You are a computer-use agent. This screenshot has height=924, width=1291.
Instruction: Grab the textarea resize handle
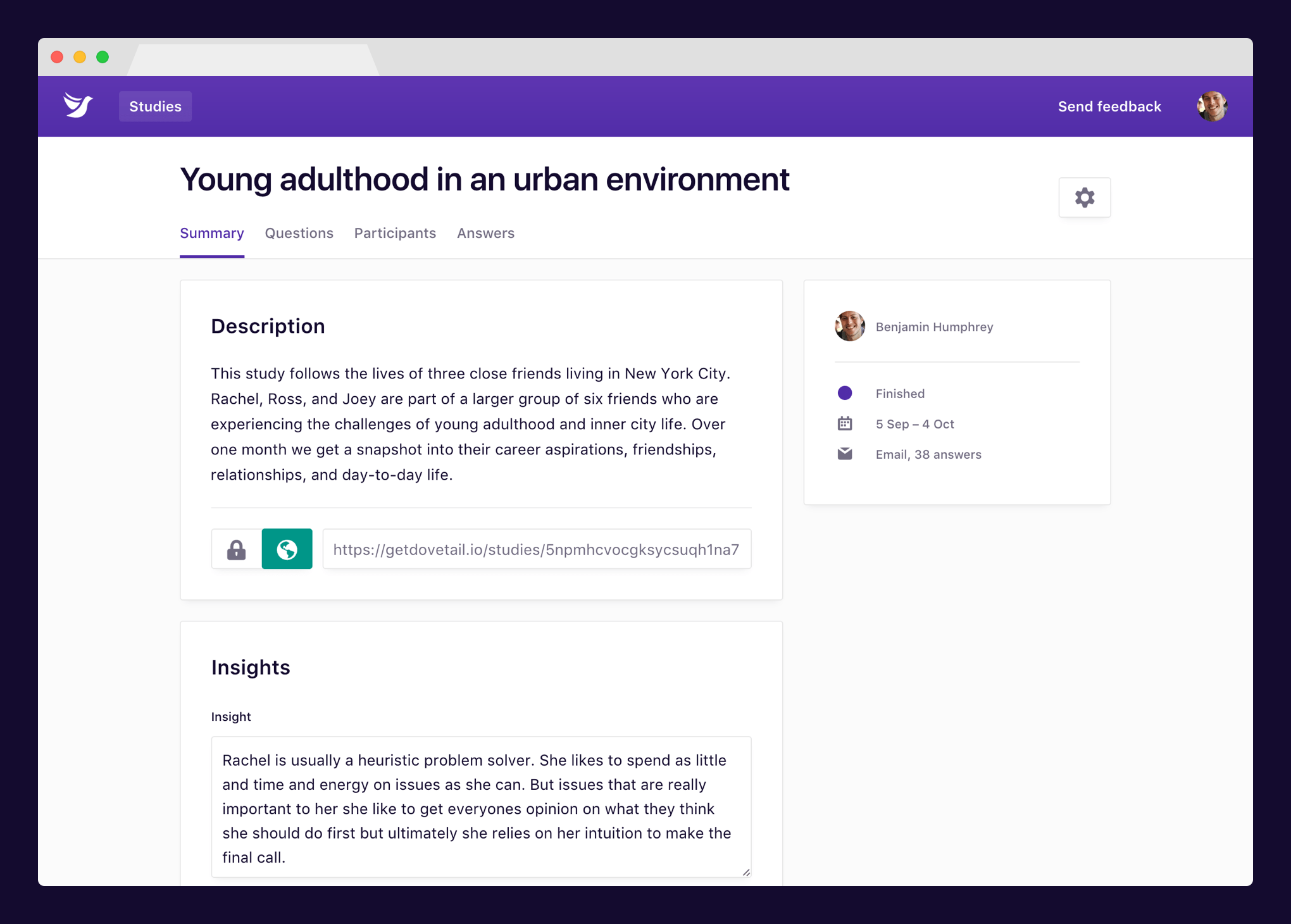point(746,872)
